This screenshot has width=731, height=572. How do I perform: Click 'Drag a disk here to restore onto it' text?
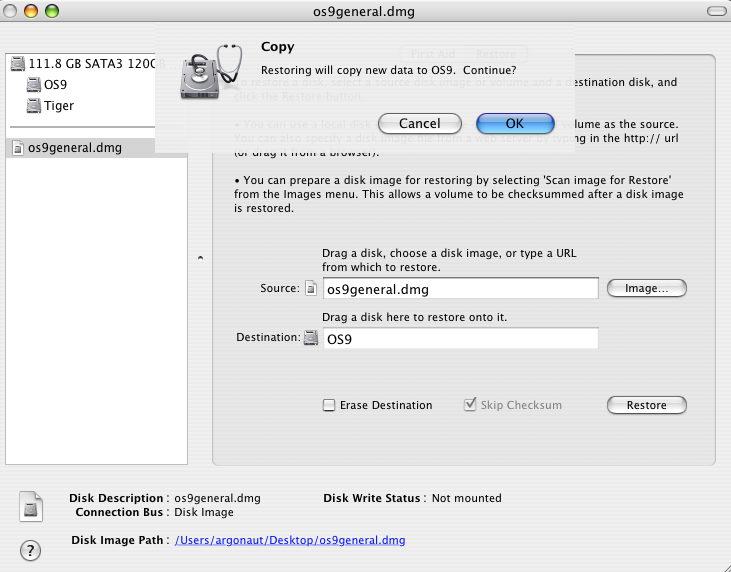[414, 317]
